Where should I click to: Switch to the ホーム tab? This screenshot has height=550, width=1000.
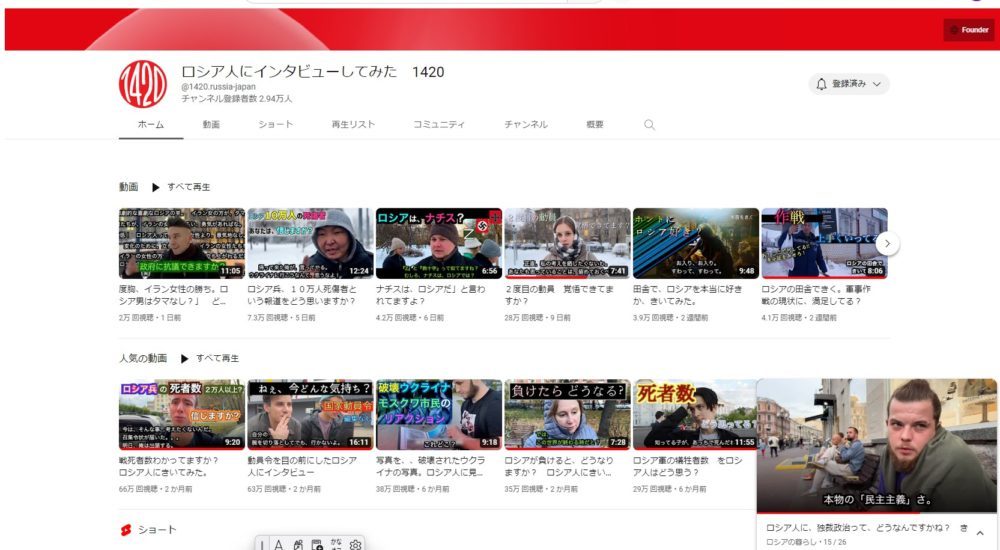[151, 124]
